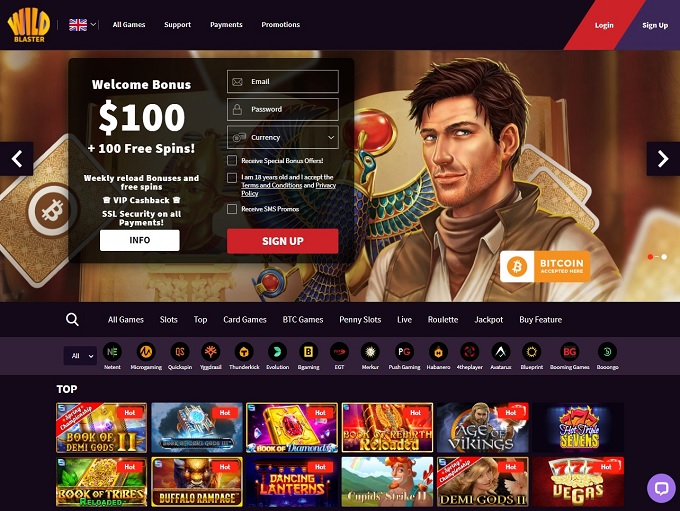
Task: Open the language flag selector
Action: [82, 25]
